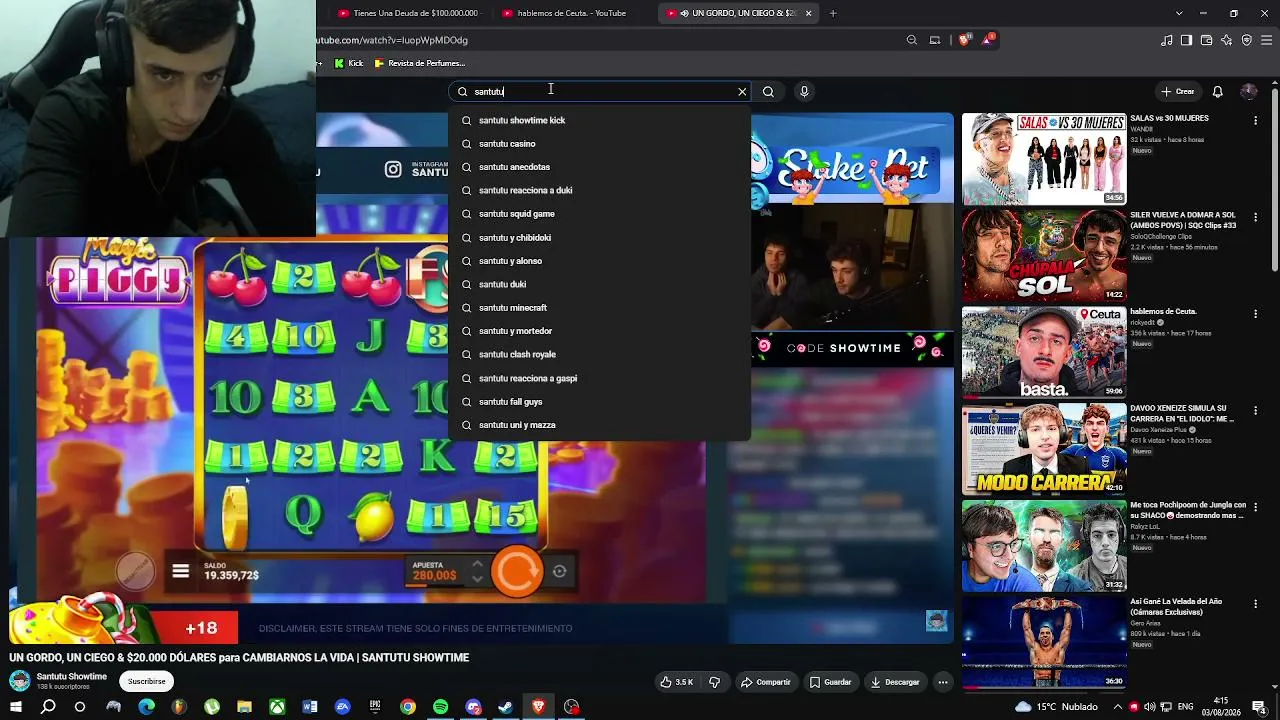Open options for "Así Ganó La Velada" video

click(x=1256, y=604)
